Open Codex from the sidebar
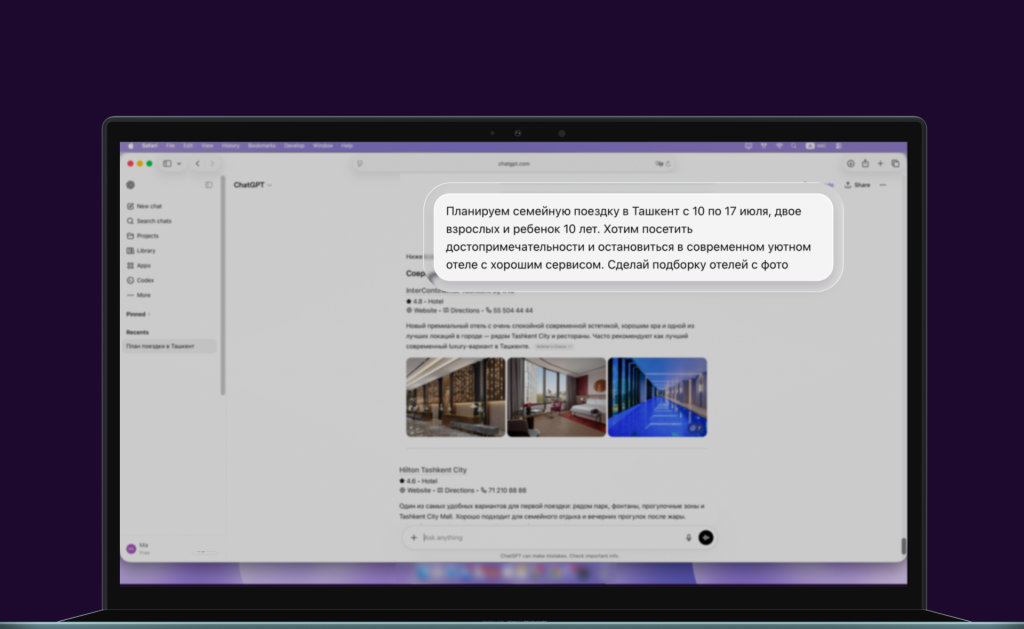1024x629 pixels. coord(140,280)
